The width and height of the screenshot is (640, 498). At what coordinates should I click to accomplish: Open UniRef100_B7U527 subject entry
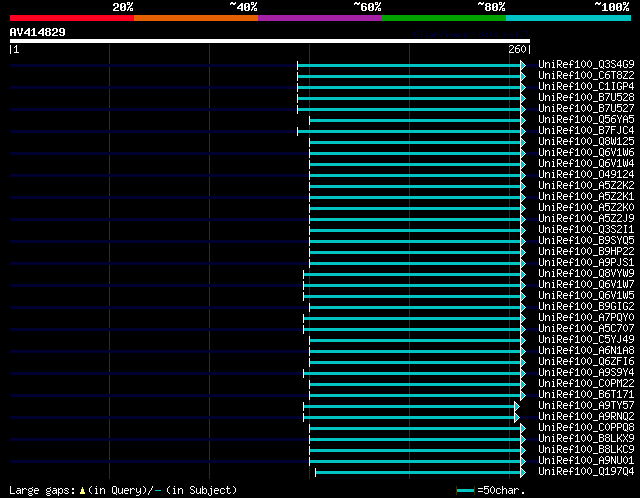586,108
